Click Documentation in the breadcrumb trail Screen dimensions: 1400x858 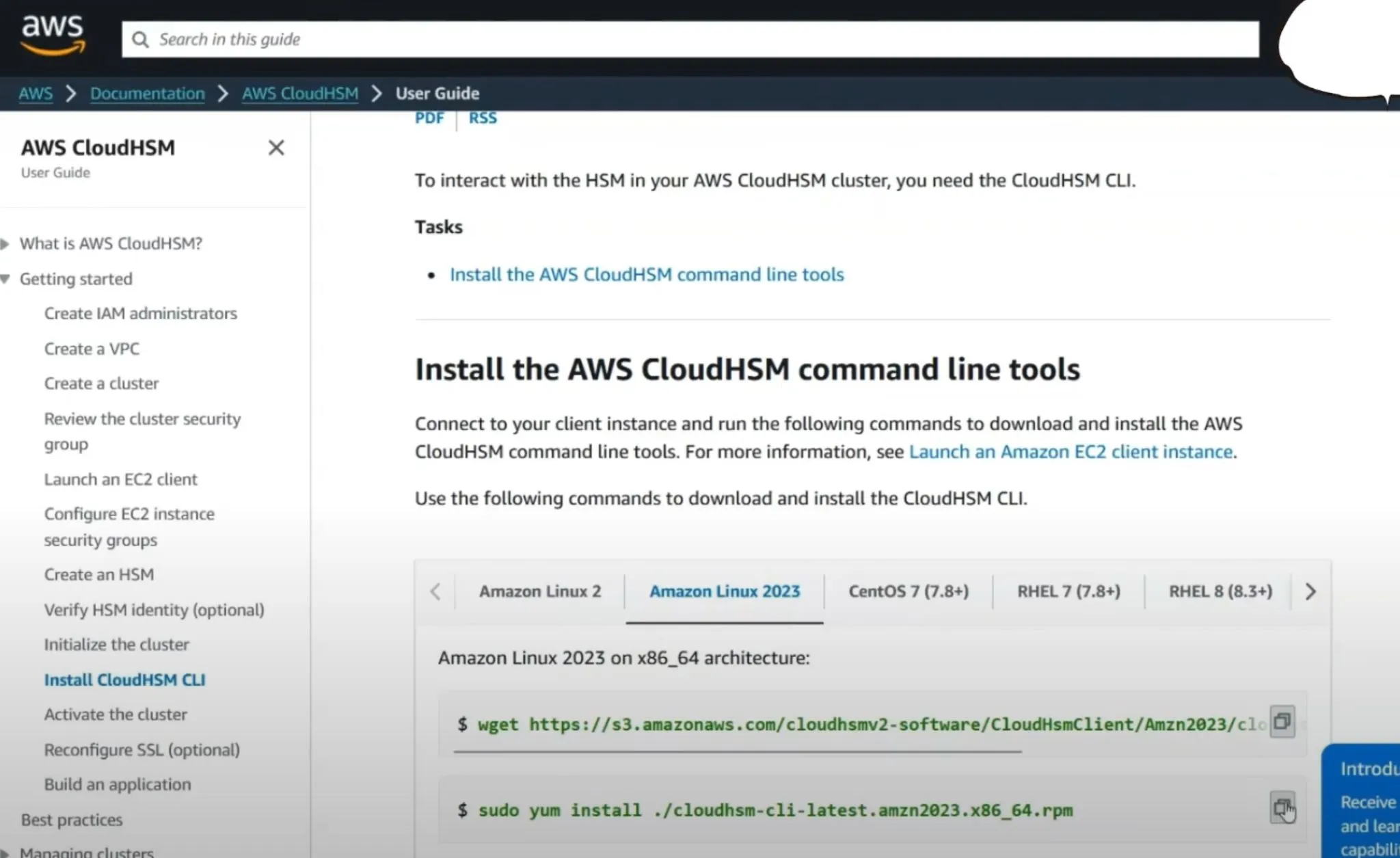click(147, 93)
